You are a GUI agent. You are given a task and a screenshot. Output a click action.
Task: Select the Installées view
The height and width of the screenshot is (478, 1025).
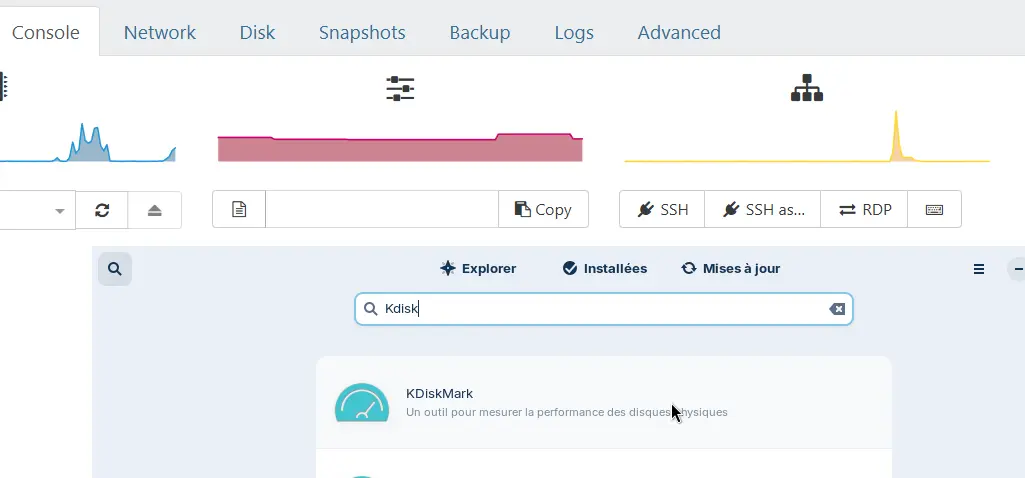604,269
